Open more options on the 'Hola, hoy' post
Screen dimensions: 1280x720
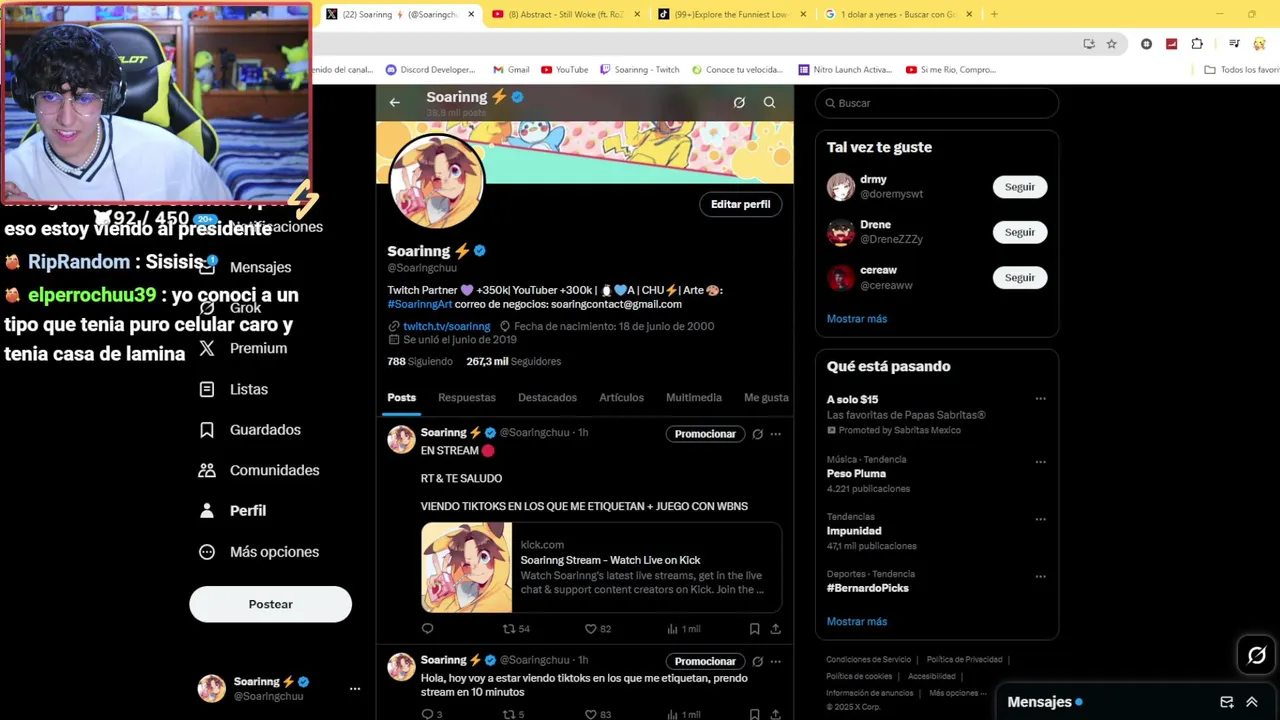coord(776,661)
